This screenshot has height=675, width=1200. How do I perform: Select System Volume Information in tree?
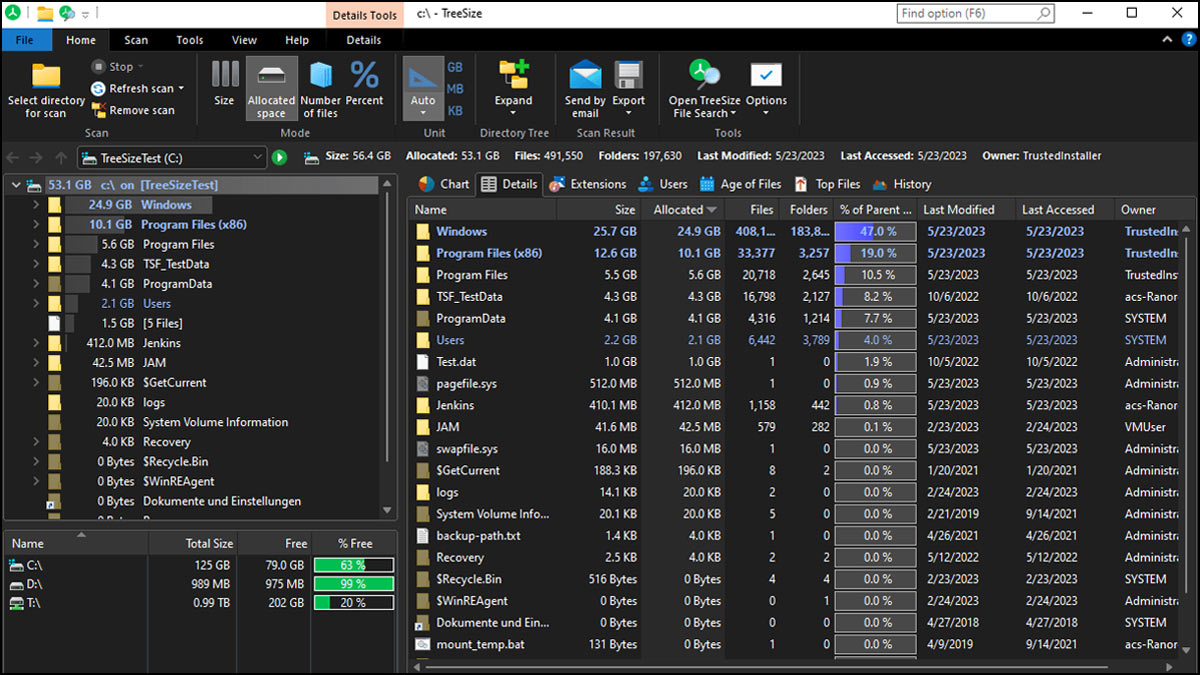click(215, 422)
